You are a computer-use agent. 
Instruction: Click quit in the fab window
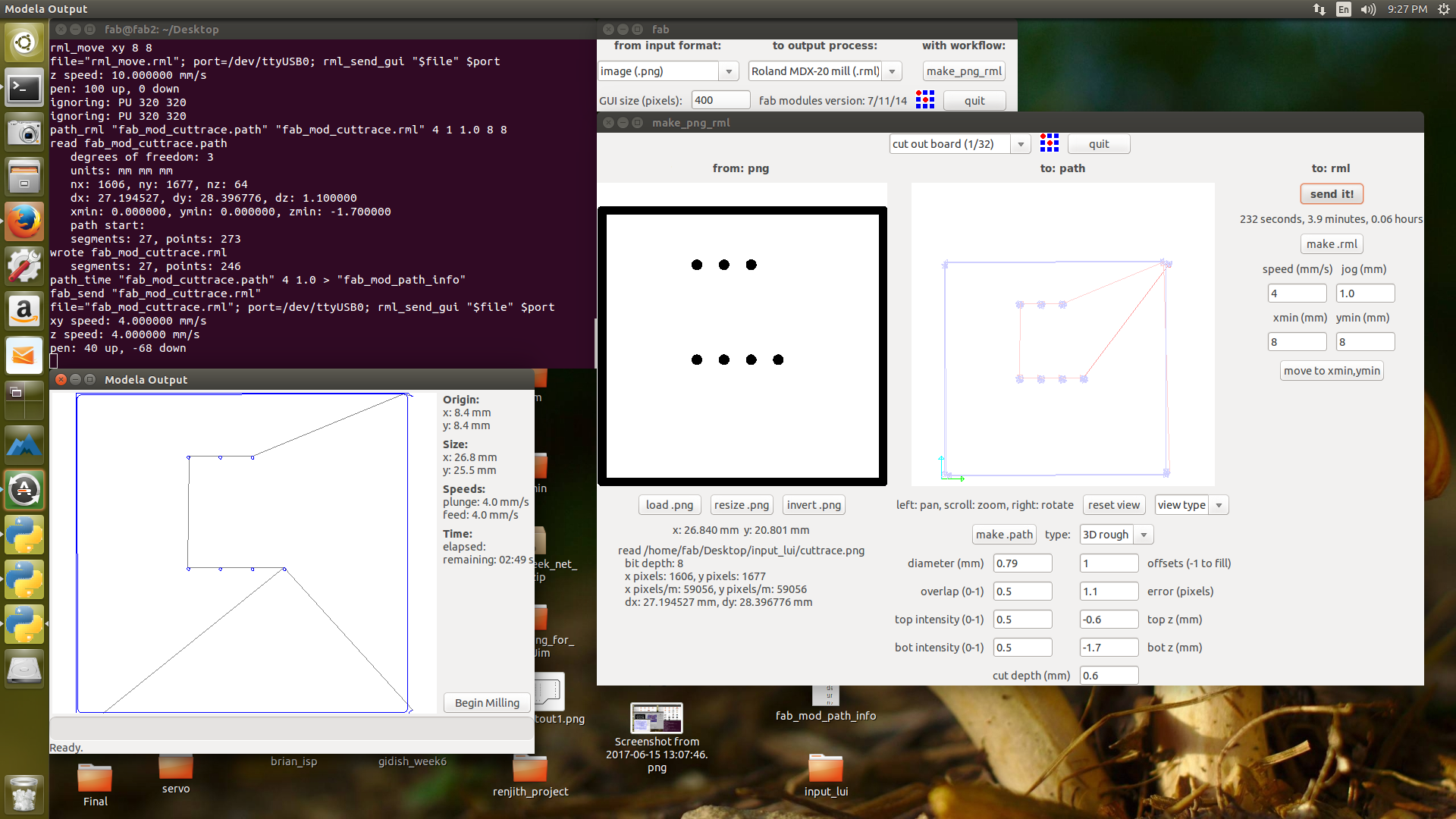(974, 101)
